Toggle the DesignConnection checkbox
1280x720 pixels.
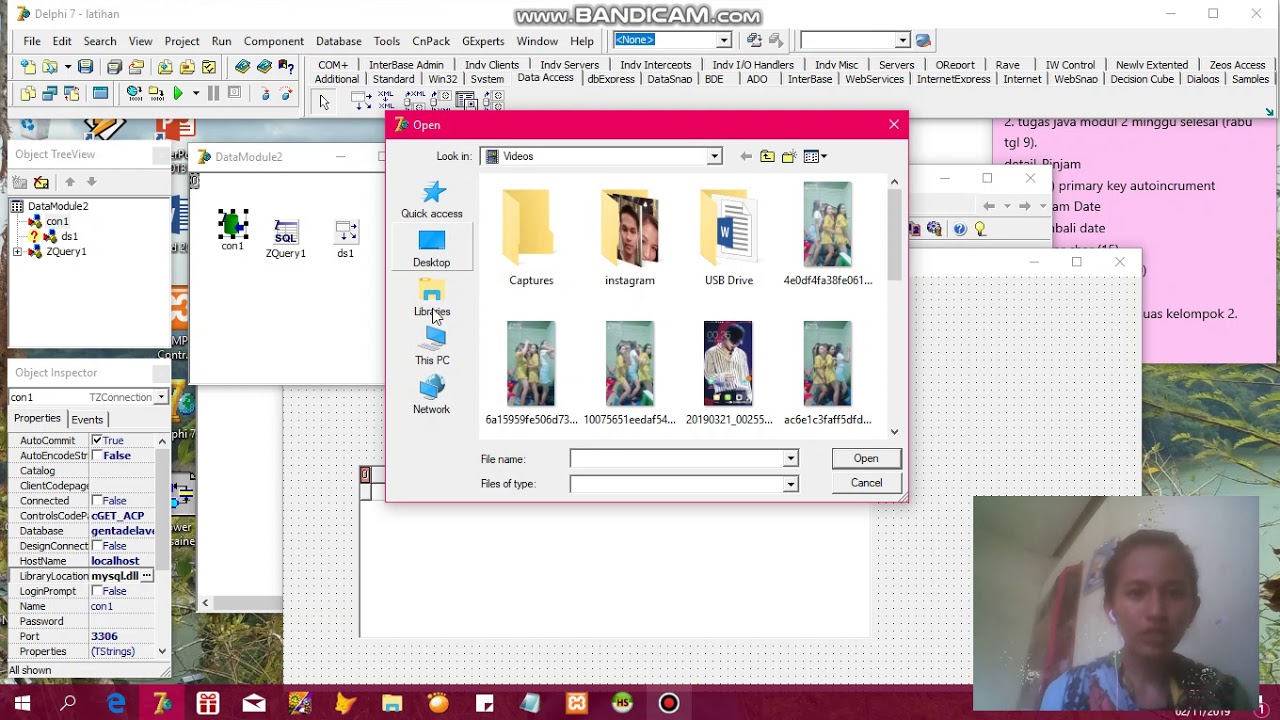(x=97, y=546)
